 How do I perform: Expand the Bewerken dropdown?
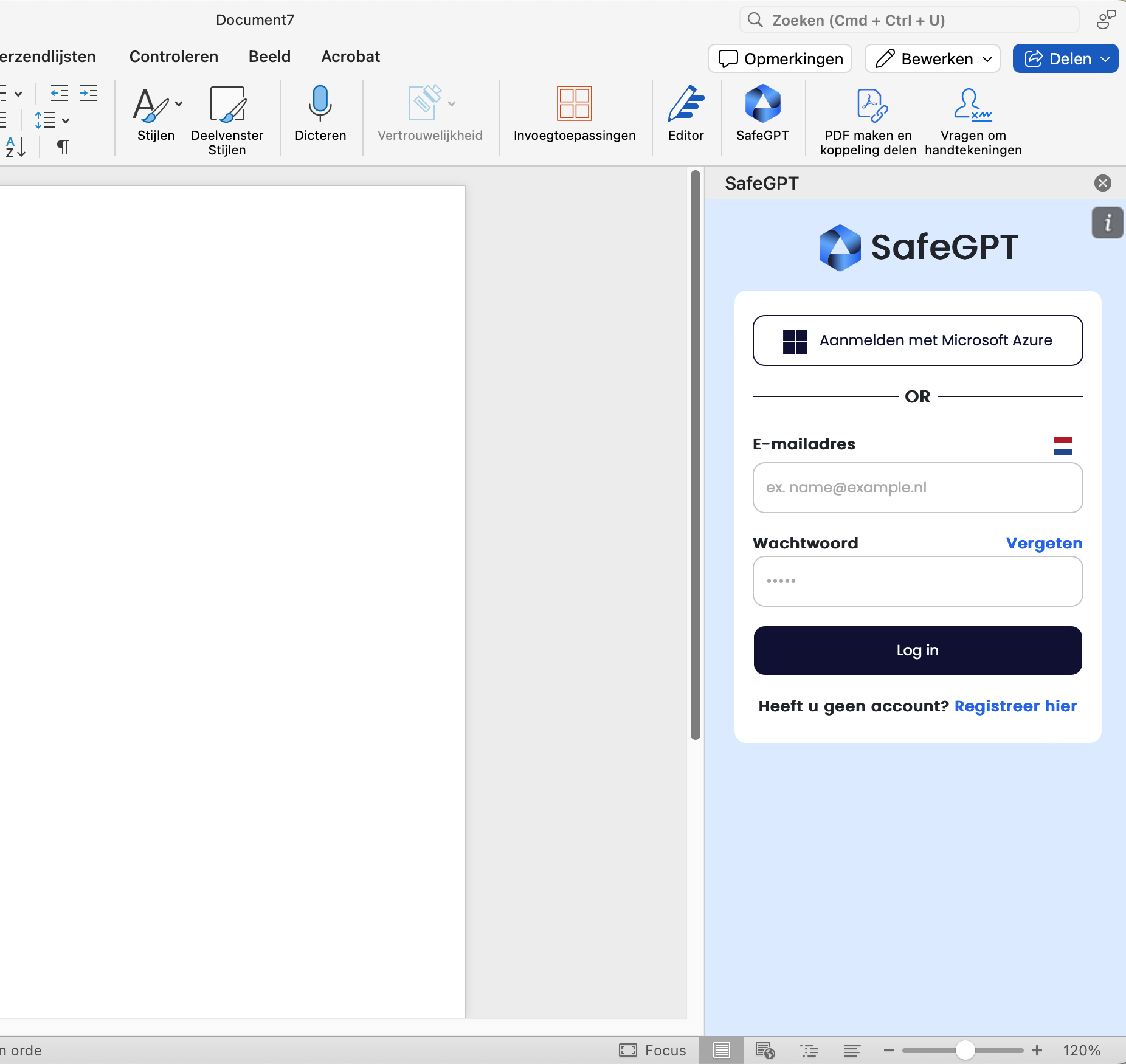(x=987, y=59)
